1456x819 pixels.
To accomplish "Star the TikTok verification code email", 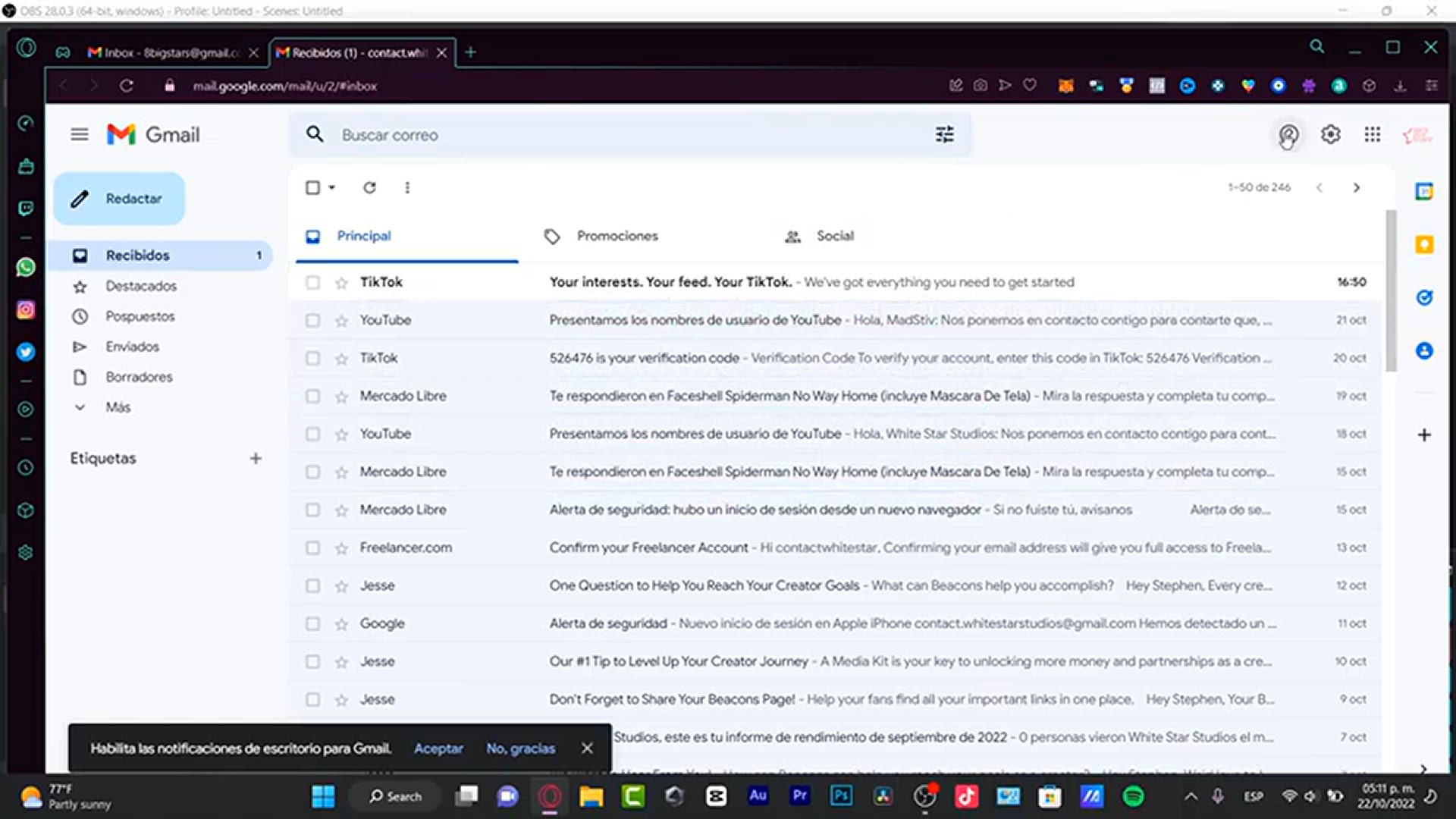I will point(341,359).
